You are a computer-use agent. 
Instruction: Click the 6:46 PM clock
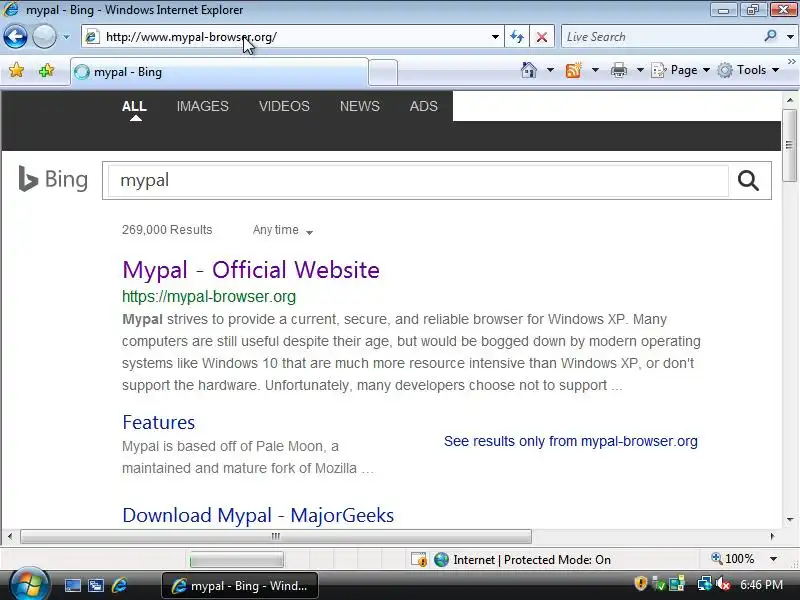point(761,585)
